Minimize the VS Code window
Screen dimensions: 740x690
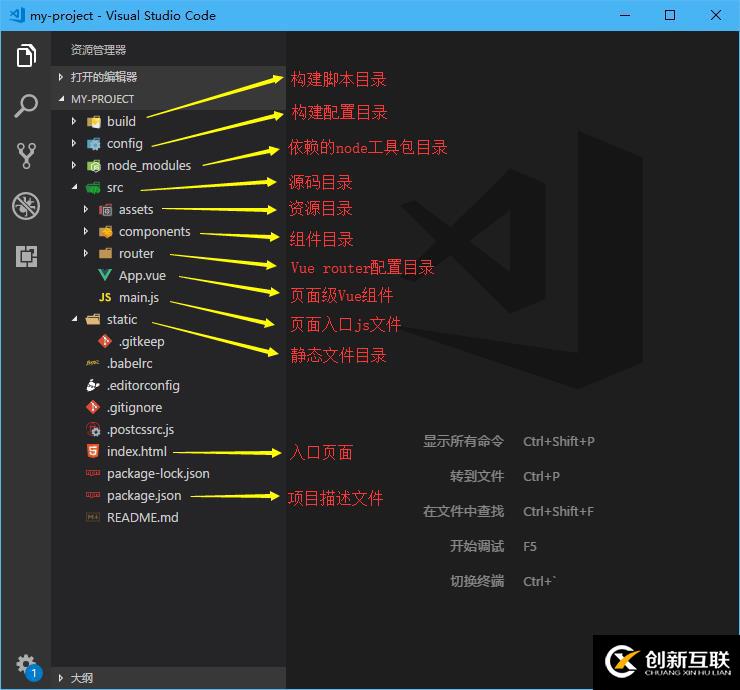pyautogui.click(x=625, y=15)
